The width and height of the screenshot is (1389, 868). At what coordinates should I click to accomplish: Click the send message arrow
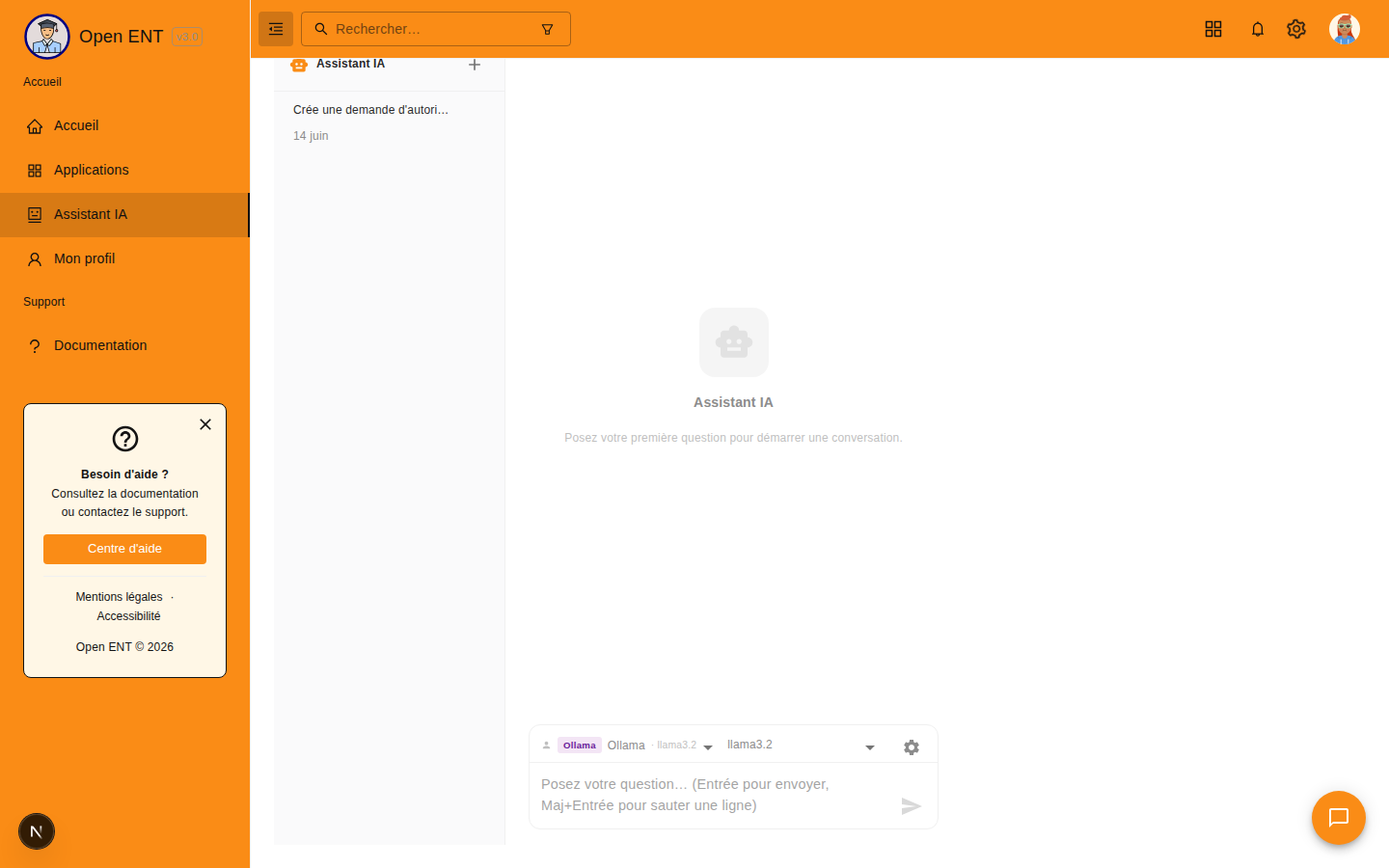click(x=912, y=806)
